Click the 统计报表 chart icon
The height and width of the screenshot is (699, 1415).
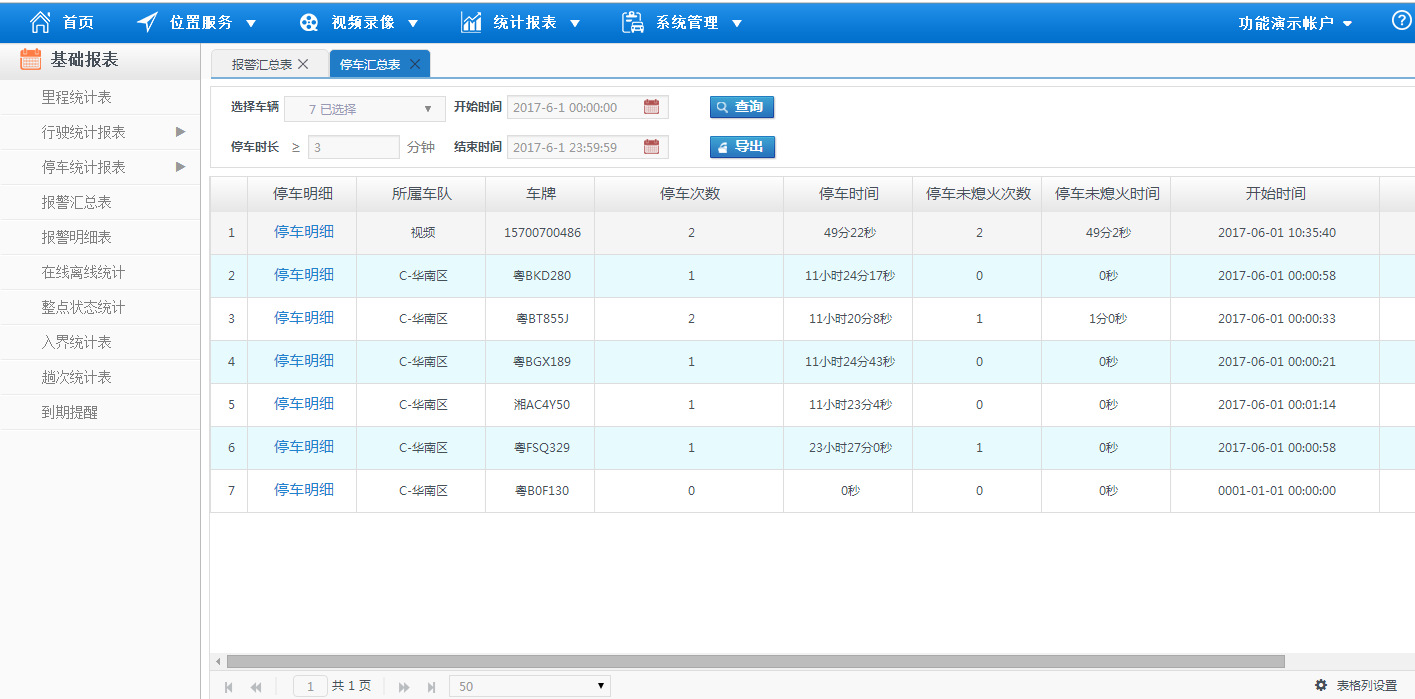coord(472,22)
